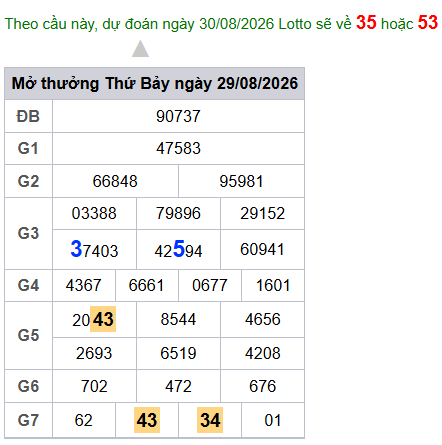The height and width of the screenshot is (445, 442).
Task: Click the highlighted 43 in G5 2043
Action: (103, 319)
